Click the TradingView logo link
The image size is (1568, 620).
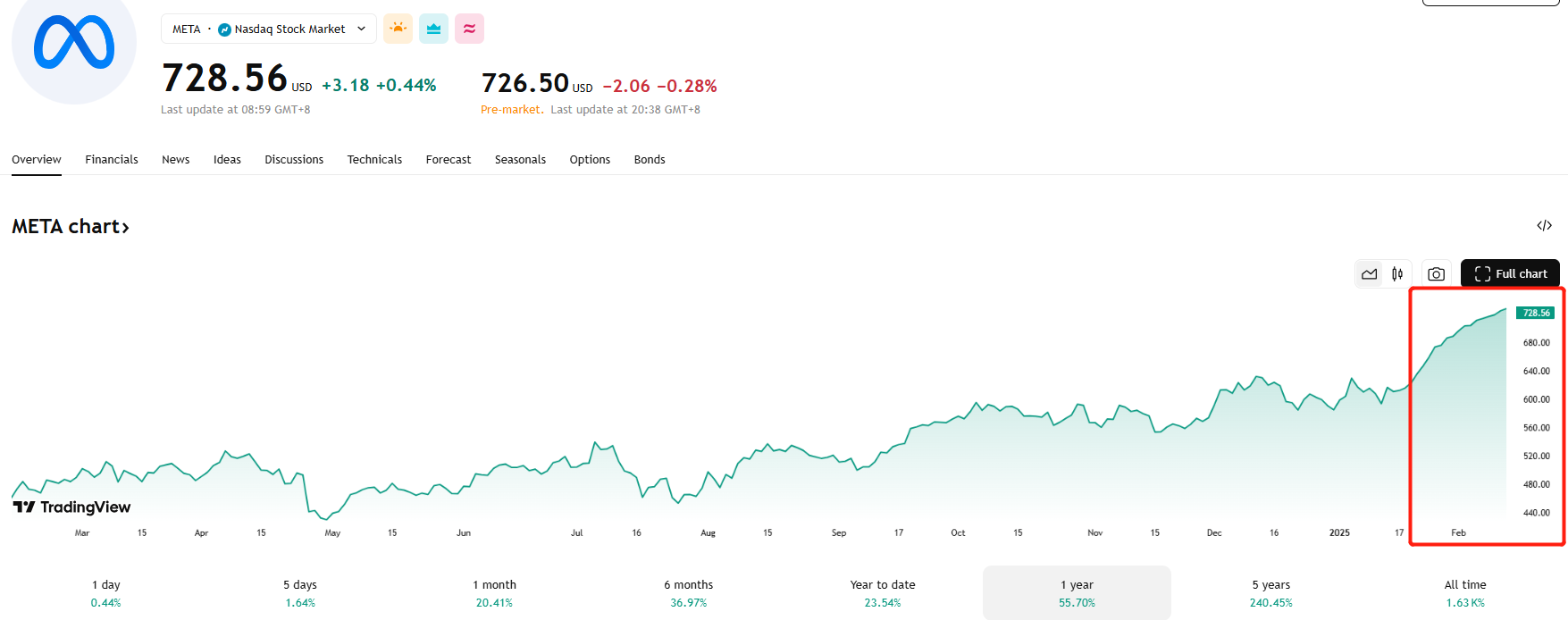(x=72, y=507)
